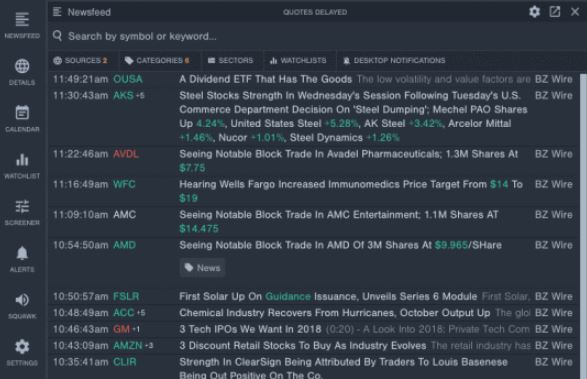Click the FSLR ticker symbol
This screenshot has width=587, height=379.
[x=126, y=296]
